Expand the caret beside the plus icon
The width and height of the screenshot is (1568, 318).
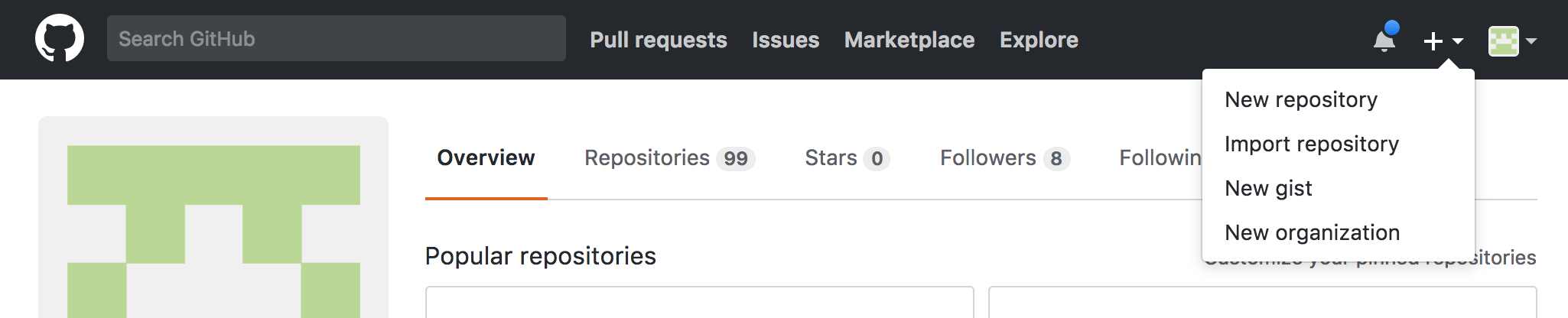point(1458,41)
